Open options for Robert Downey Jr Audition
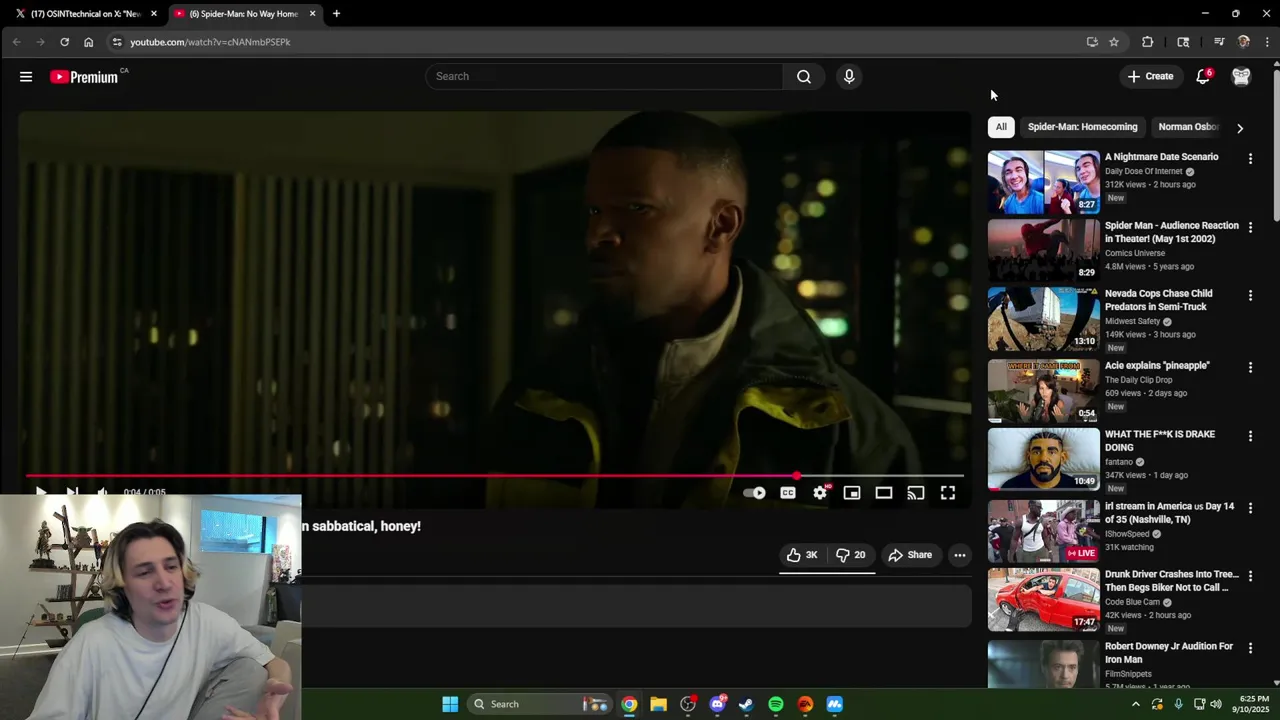1280x720 pixels. tap(1250, 648)
